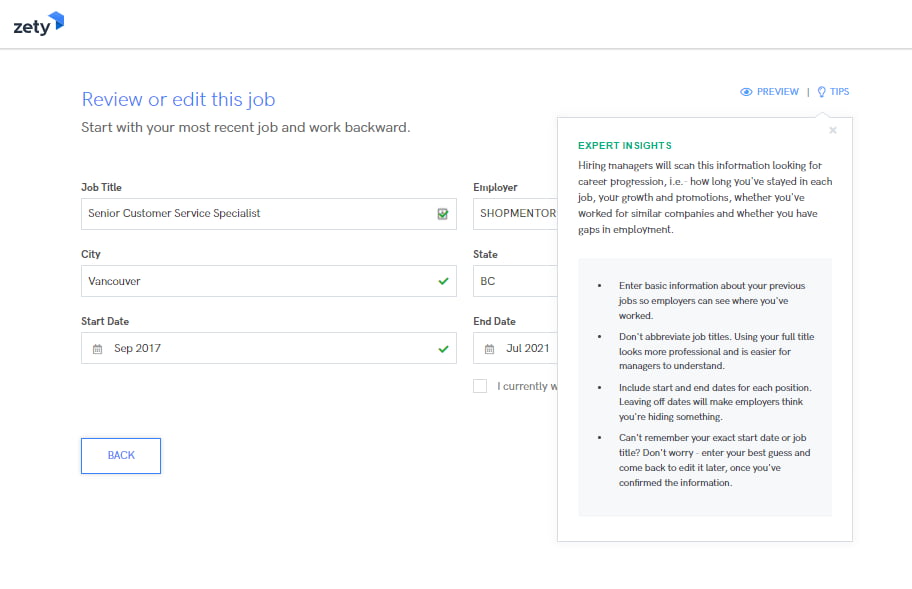The image size is (912, 589).
Task: Open the End Date picker showing Jul 2021
Action: [515, 348]
